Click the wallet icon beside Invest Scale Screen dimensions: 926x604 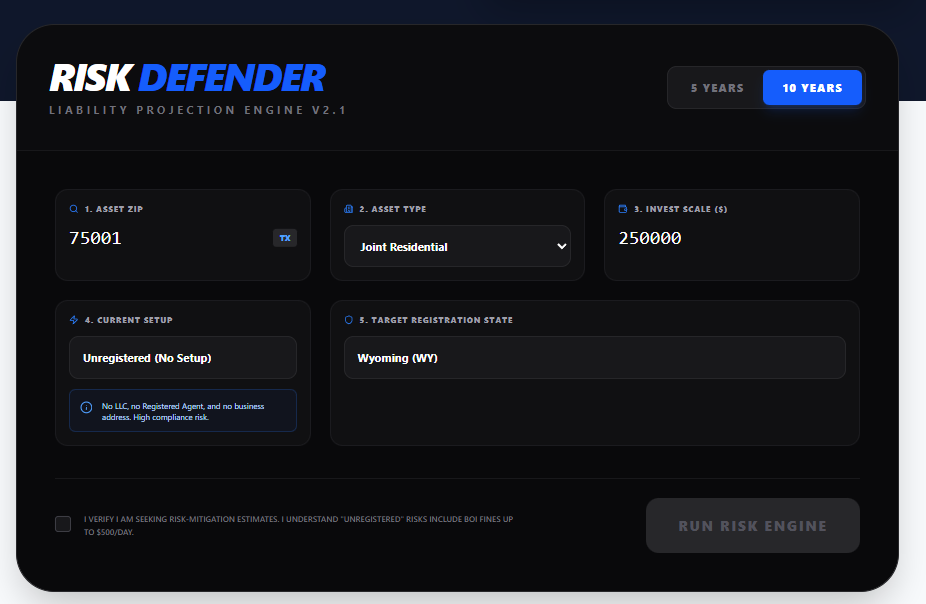coord(623,210)
